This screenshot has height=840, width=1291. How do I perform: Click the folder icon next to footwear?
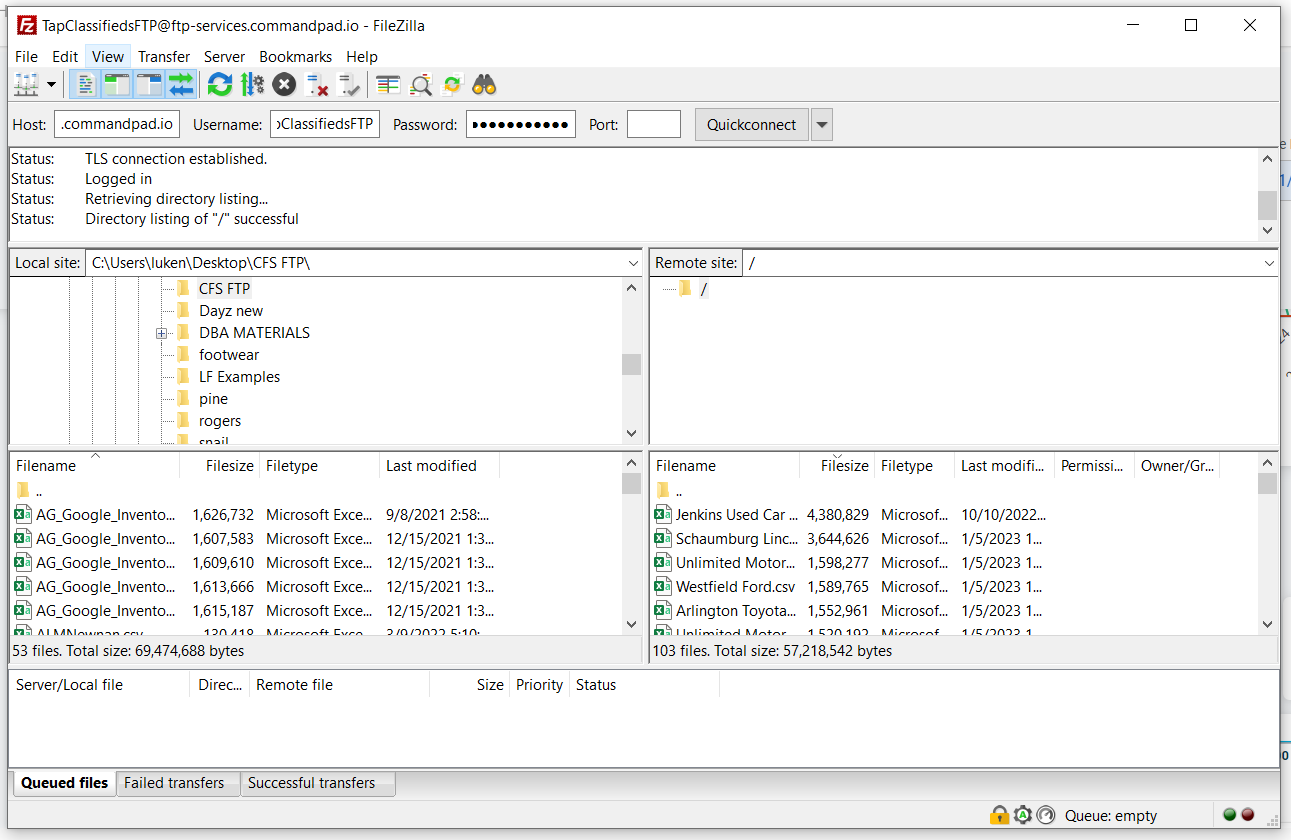[183, 355]
